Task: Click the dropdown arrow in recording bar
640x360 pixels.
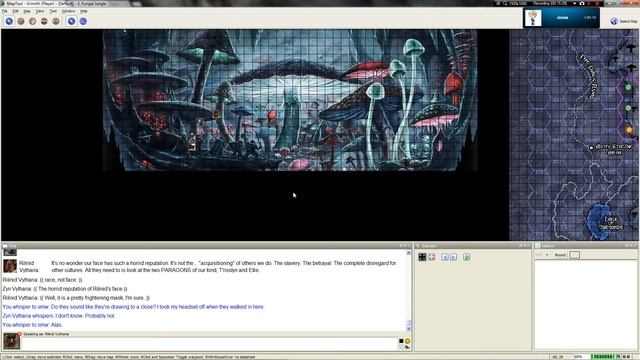Action: (x=574, y=3)
